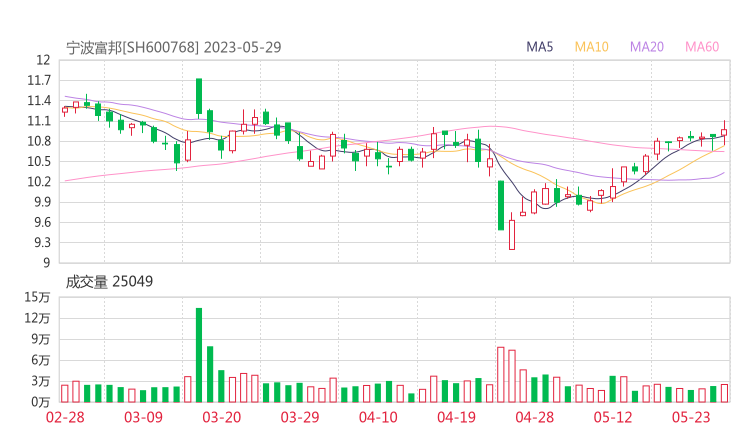This screenshot has width=740, height=440.
Task: Click the MA60 legend label
Action: tap(702, 47)
